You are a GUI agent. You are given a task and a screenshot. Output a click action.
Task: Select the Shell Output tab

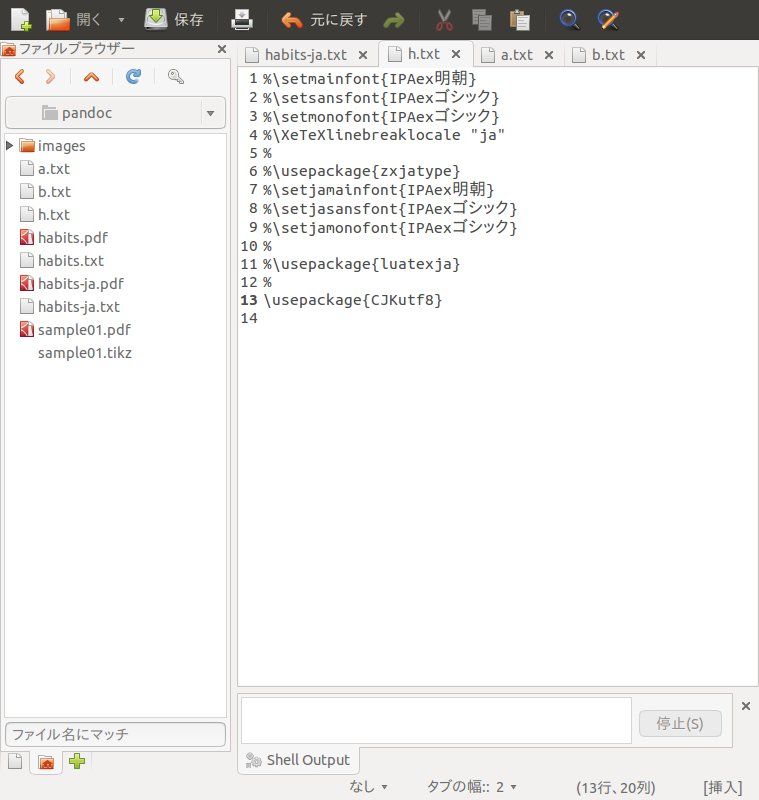coord(298,760)
